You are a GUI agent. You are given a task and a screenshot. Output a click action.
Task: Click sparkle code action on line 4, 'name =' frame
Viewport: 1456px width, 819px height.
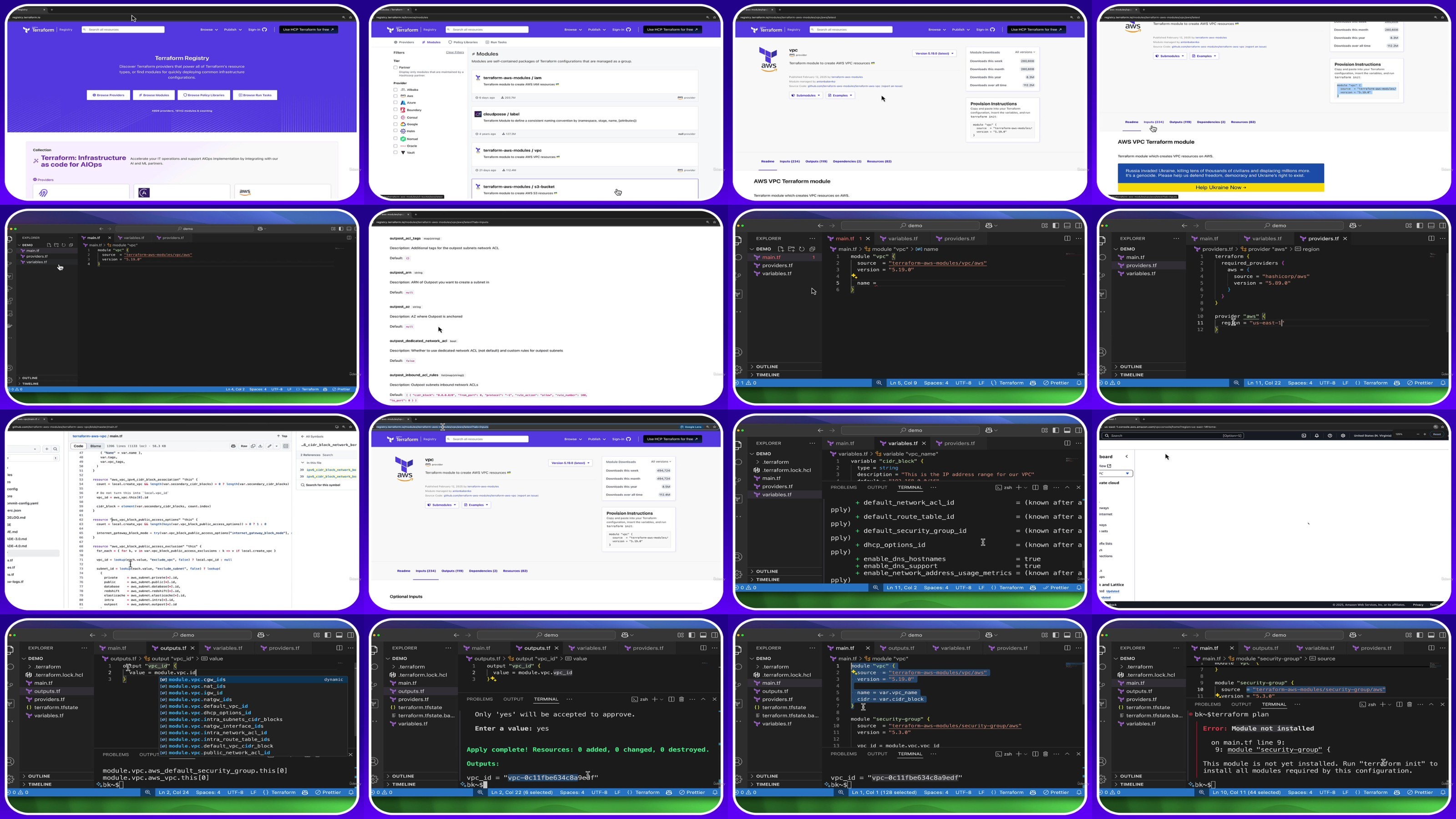coord(854,276)
